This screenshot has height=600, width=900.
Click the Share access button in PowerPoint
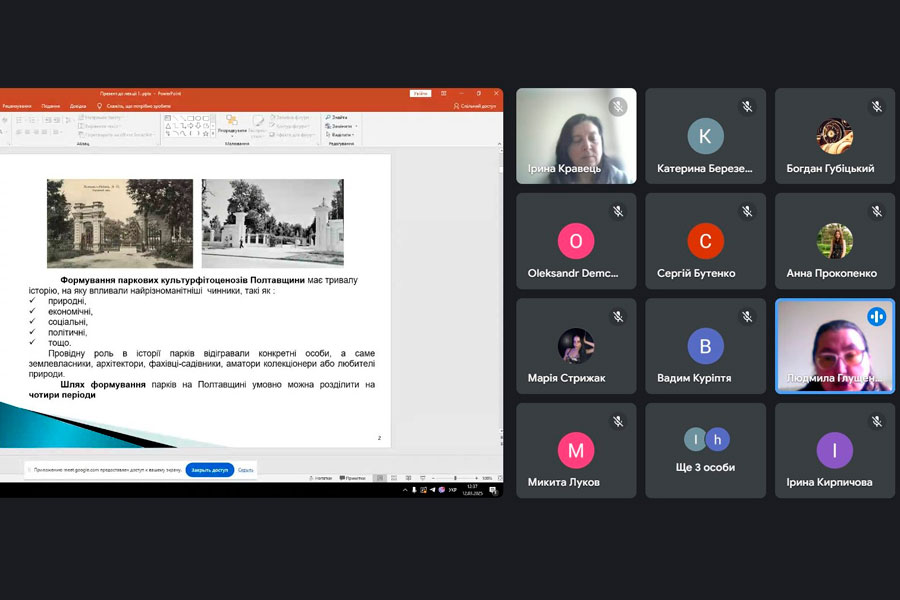[474, 105]
